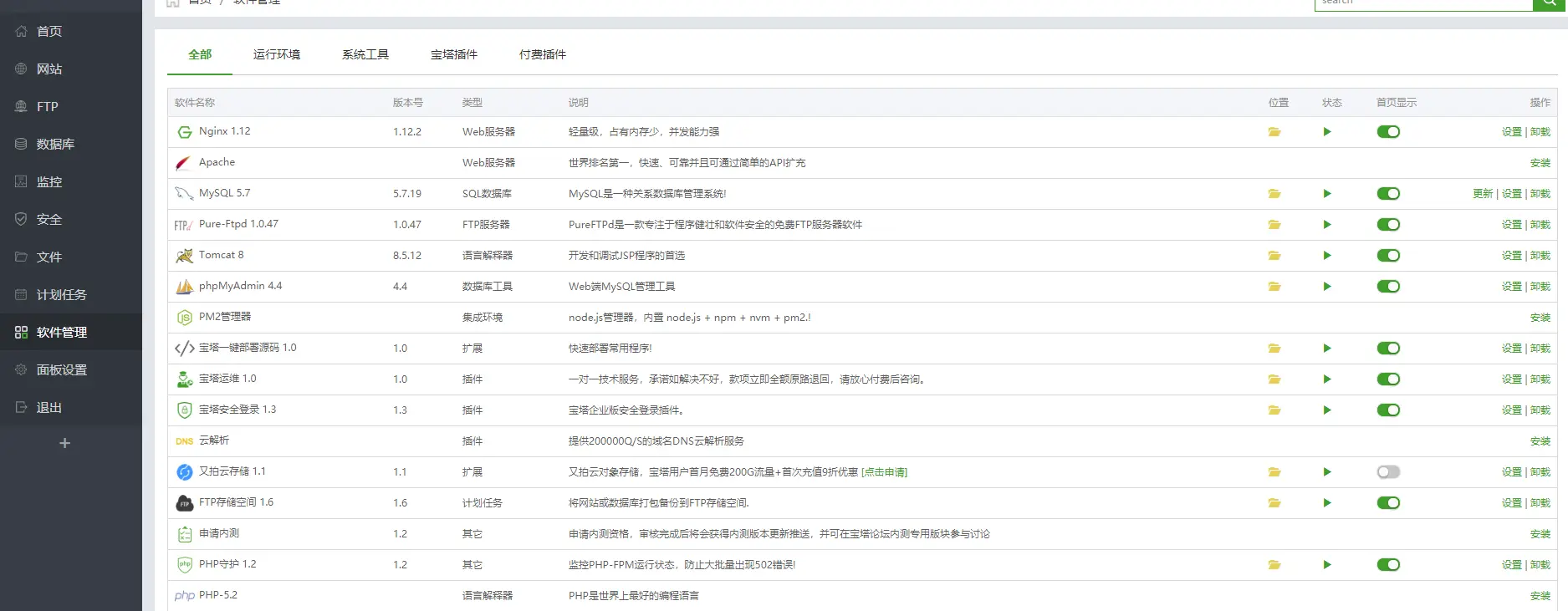Image resolution: width=1568 pixels, height=611 pixels.
Task: Toggle homepage display for Tomcat 8
Action: pos(1388,256)
